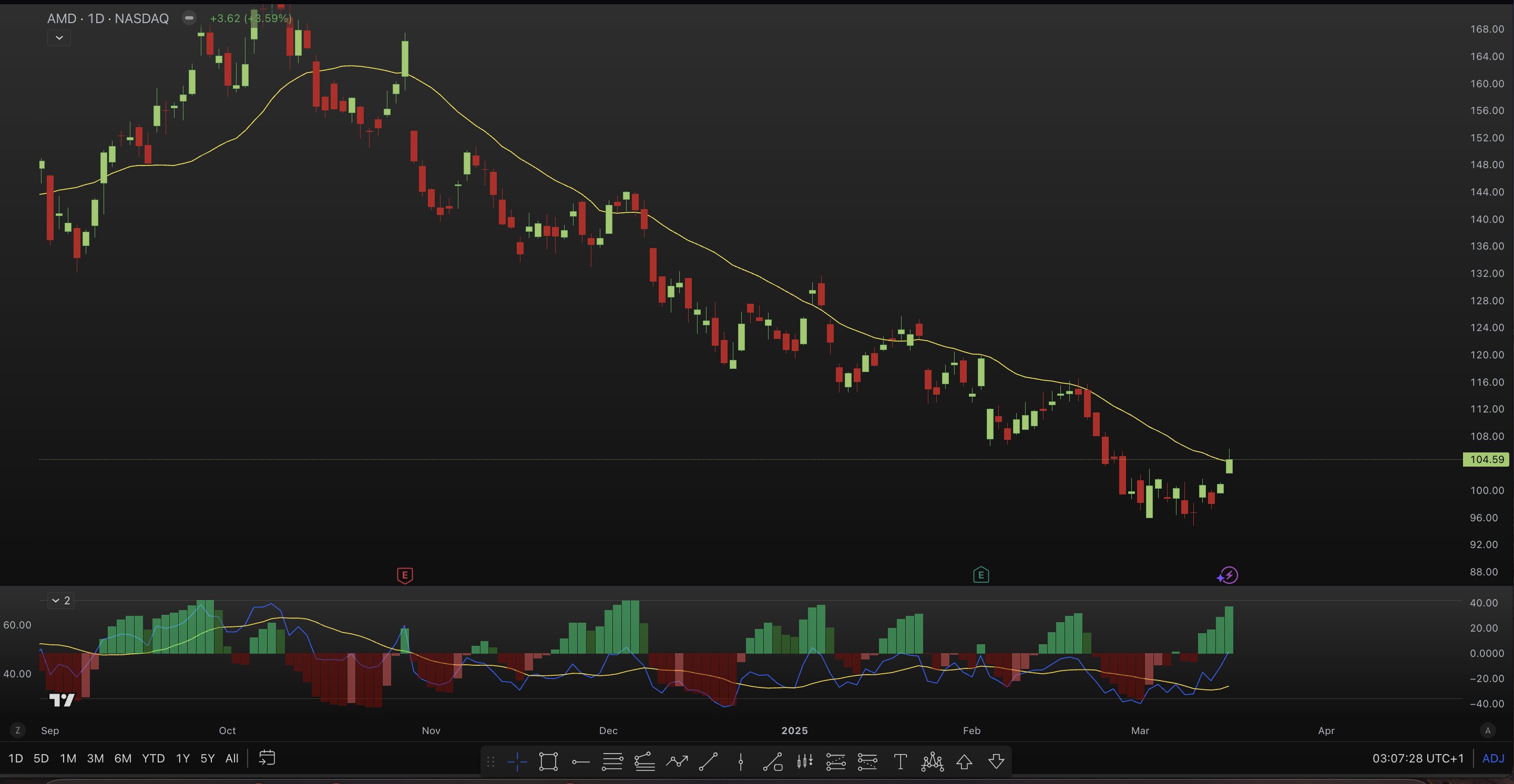Expand the indicator pane legend showing 2

pos(60,600)
